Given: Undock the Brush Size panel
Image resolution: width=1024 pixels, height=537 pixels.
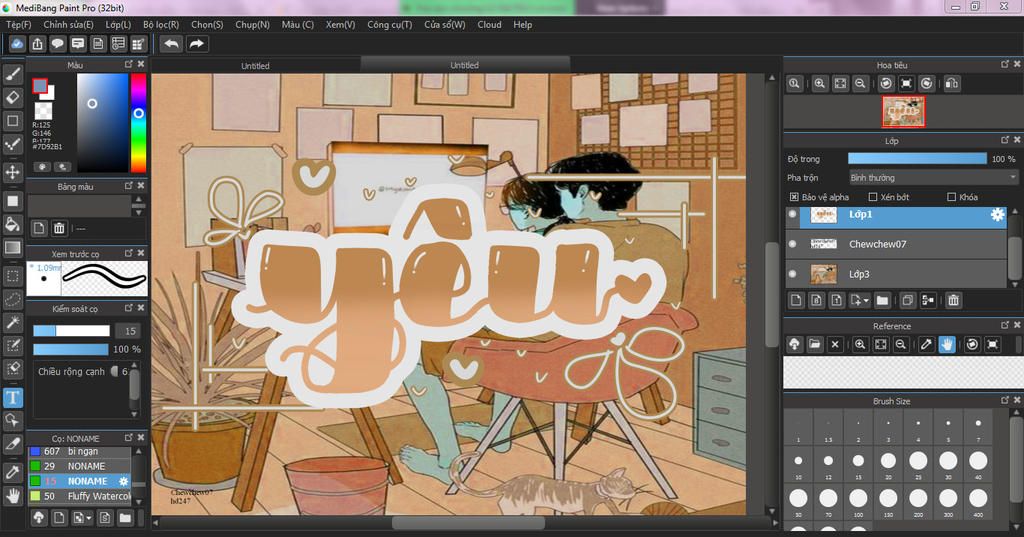Looking at the screenshot, I should click(x=1005, y=400).
